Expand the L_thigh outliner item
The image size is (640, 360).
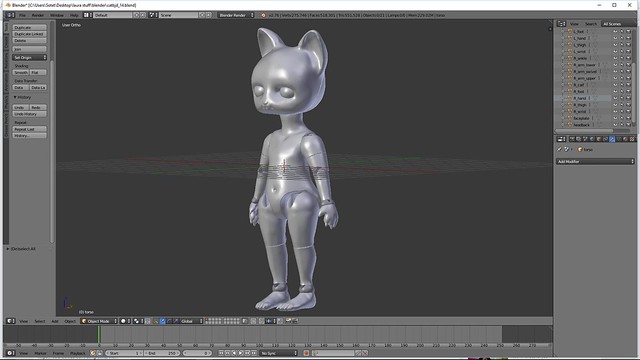pyautogui.click(x=562, y=45)
